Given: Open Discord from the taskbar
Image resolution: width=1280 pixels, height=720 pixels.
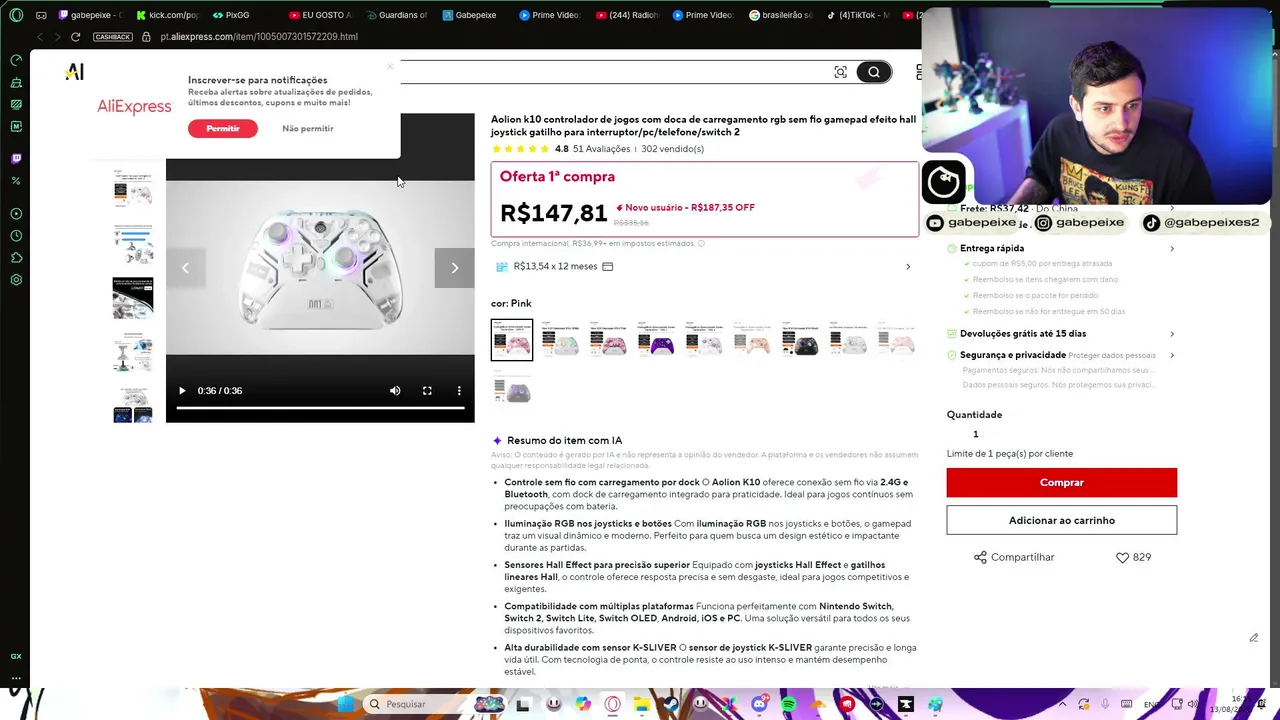Looking at the screenshot, I should tap(759, 704).
